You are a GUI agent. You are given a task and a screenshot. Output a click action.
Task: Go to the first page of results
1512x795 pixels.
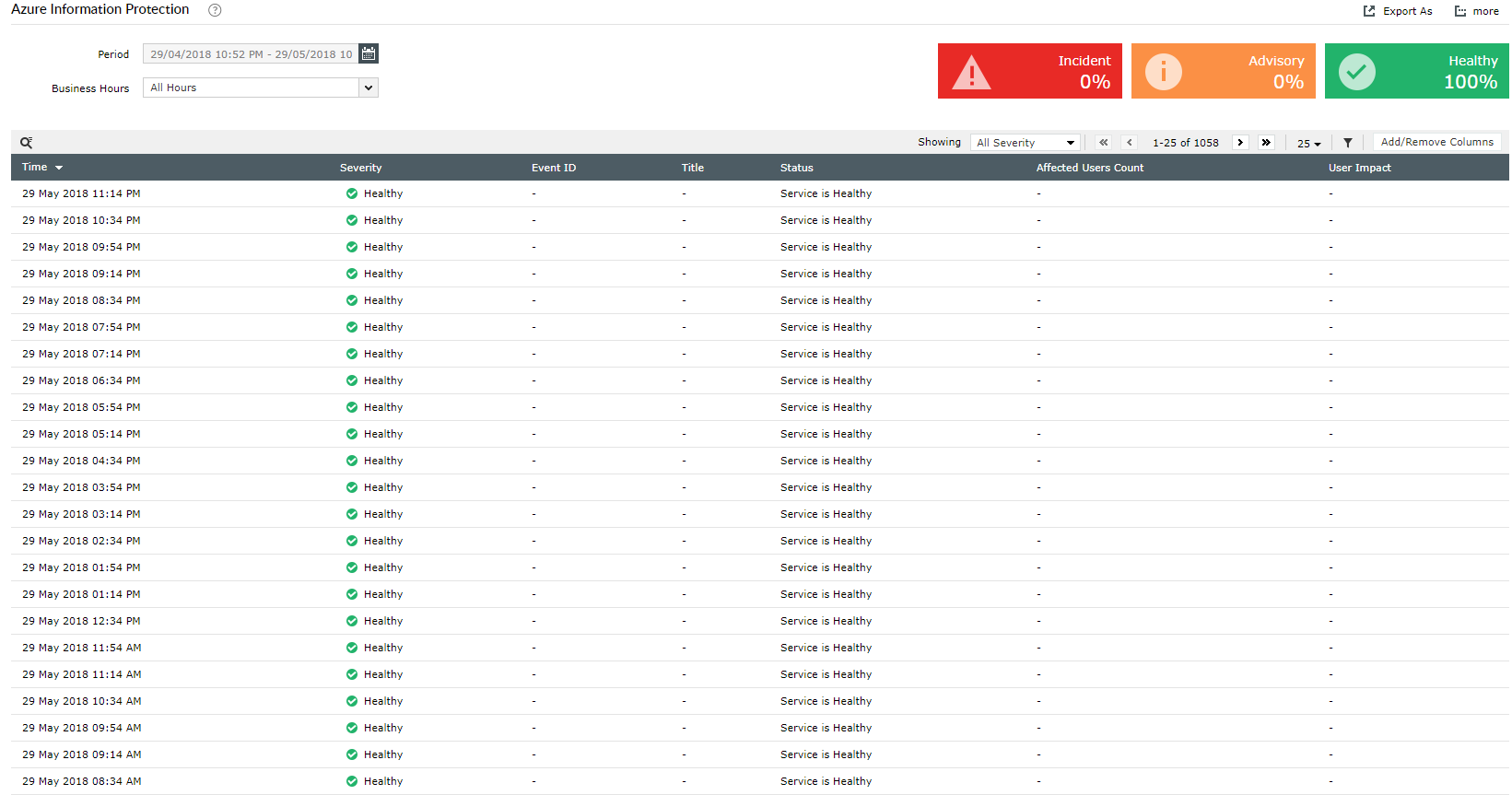[x=1104, y=143]
